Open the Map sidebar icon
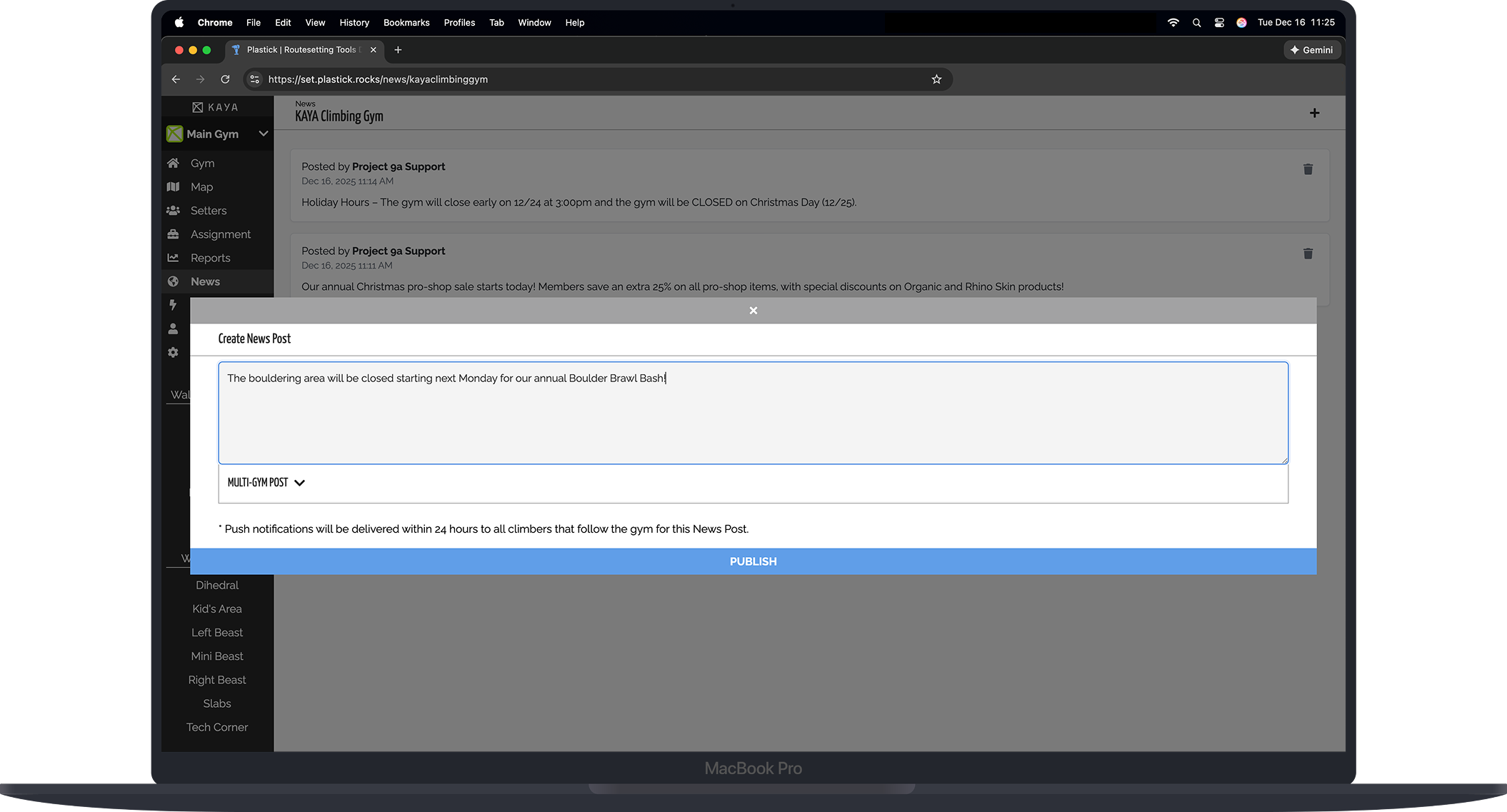 pos(173,186)
